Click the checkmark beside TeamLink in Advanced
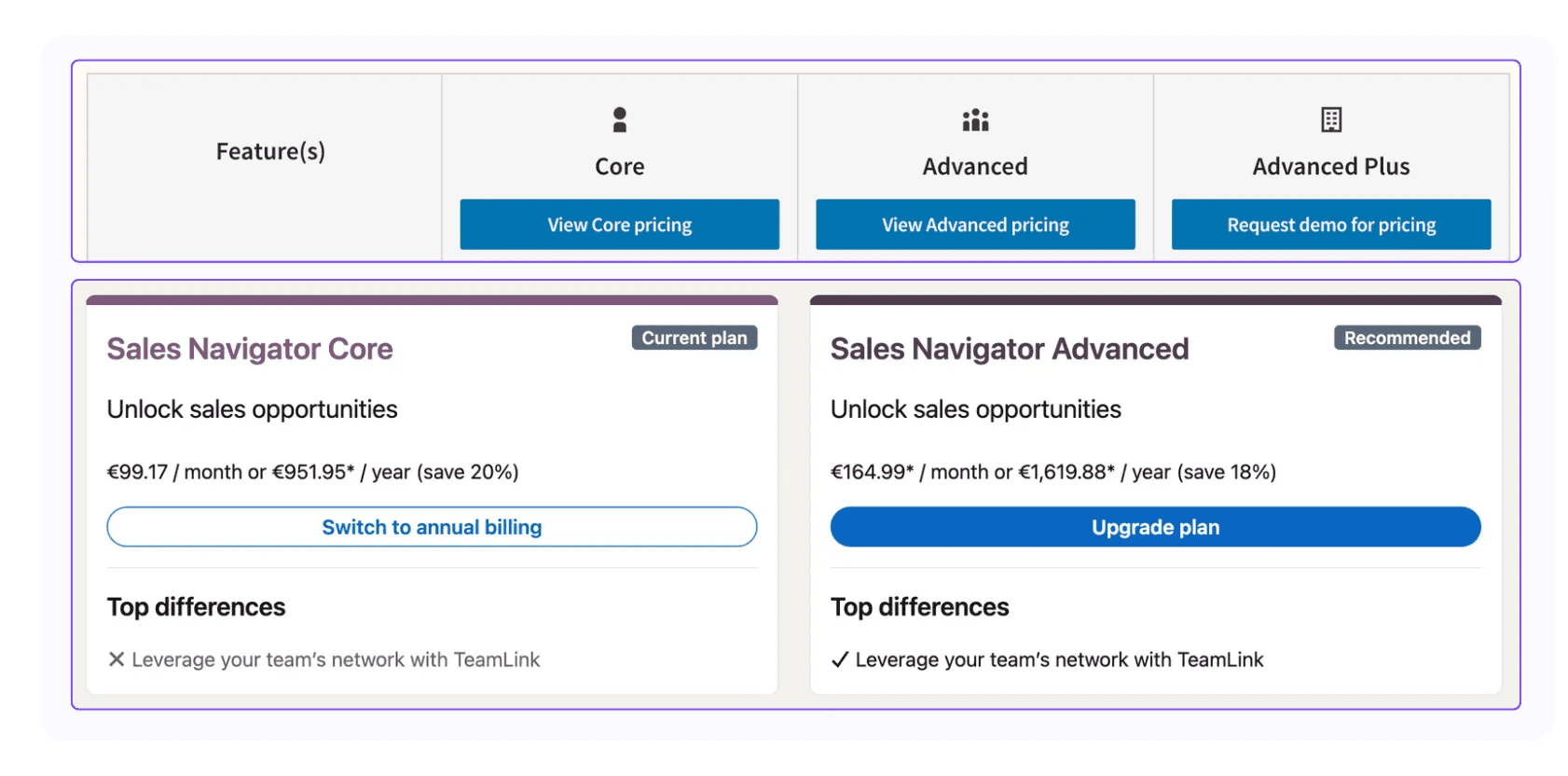 coord(840,659)
